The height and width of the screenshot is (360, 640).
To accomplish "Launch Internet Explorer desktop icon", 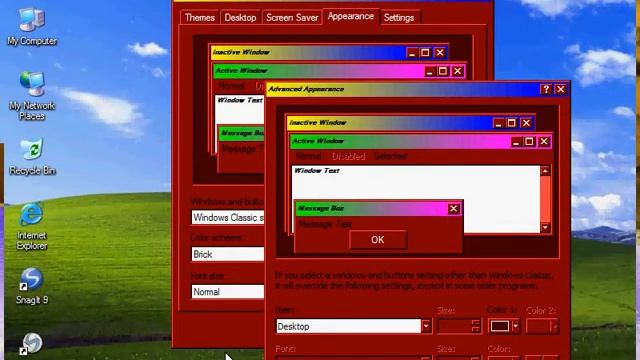I will tap(32, 227).
